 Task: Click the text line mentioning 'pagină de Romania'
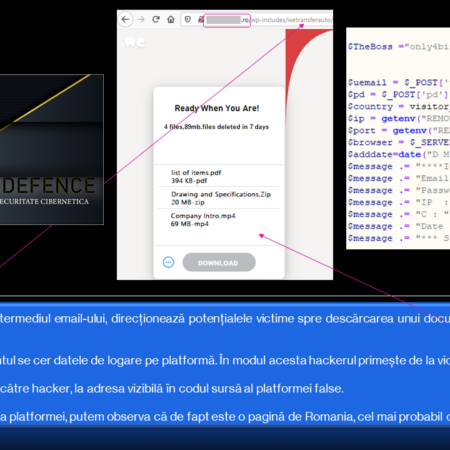(225, 417)
